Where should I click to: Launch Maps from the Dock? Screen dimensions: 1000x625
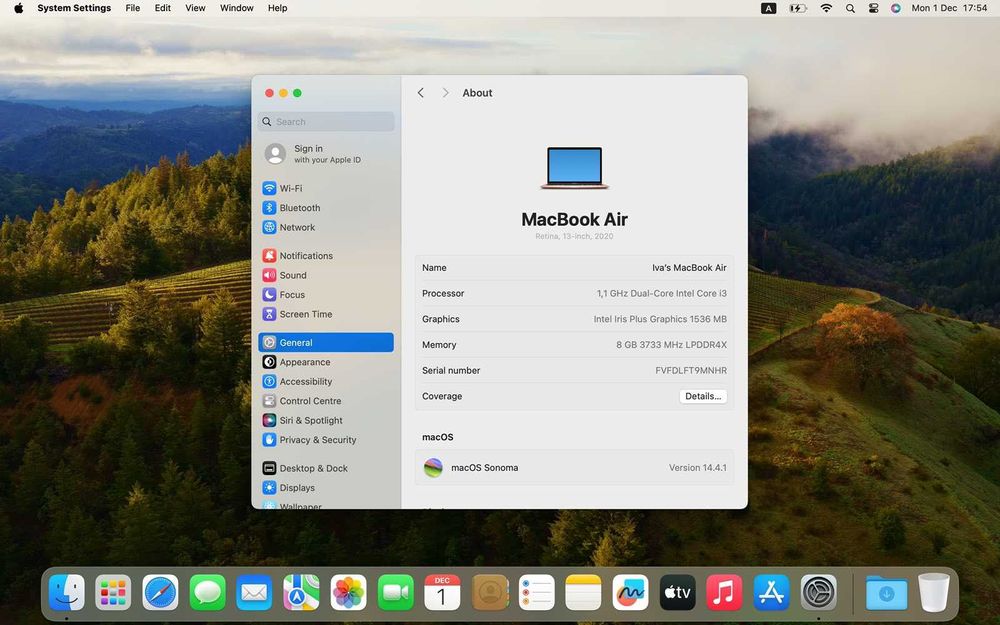[x=302, y=592]
